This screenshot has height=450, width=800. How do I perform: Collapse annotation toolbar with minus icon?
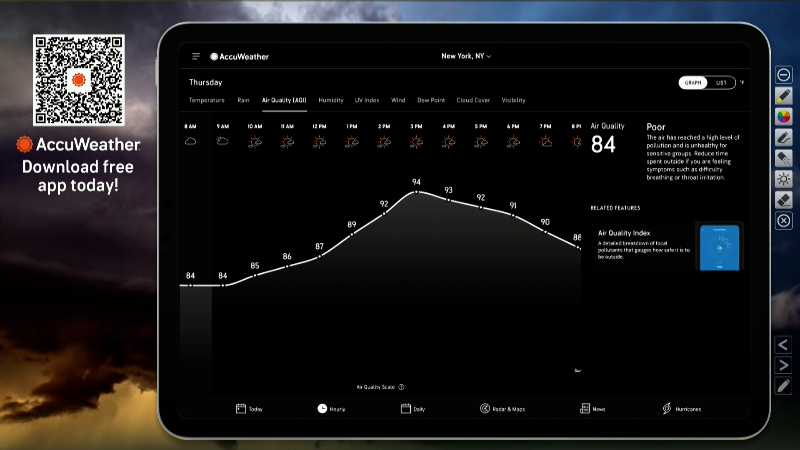pos(784,75)
